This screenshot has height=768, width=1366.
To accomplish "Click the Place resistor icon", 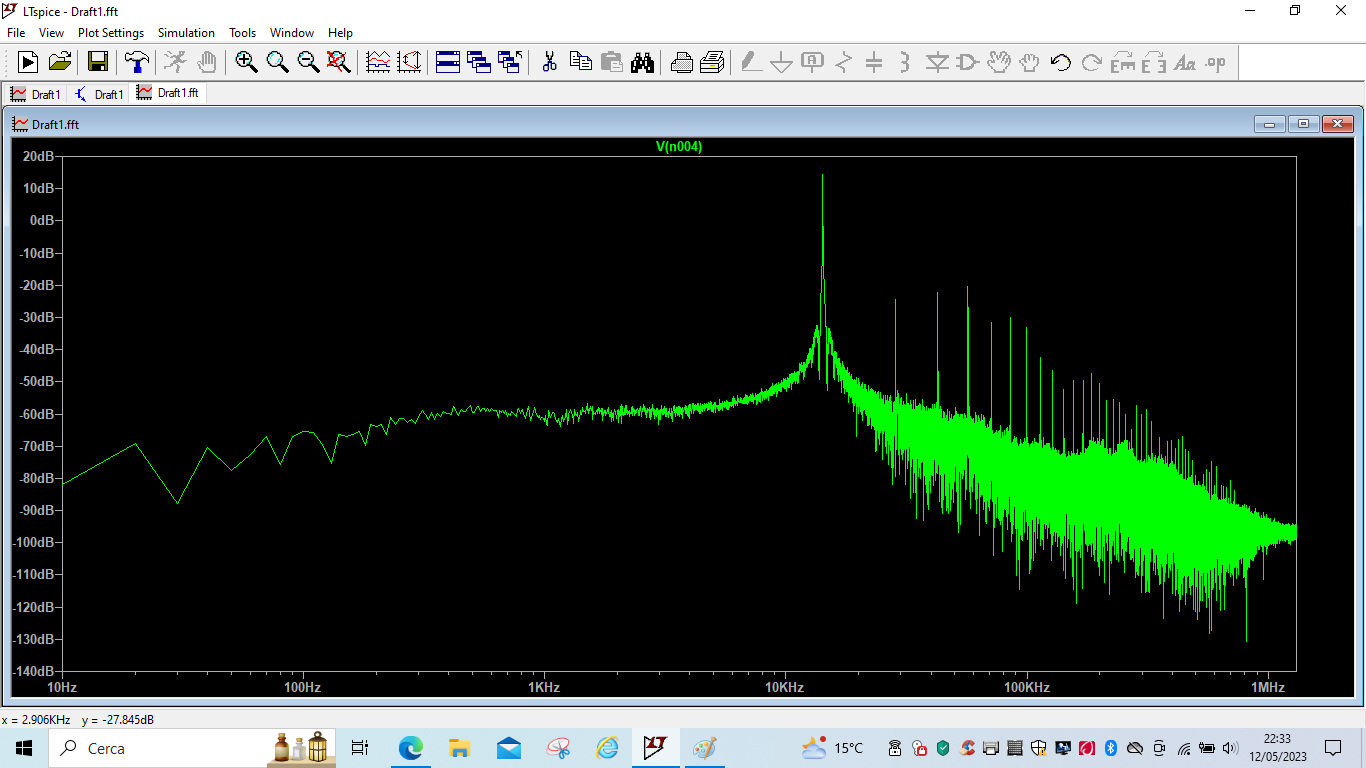I will click(x=843, y=62).
